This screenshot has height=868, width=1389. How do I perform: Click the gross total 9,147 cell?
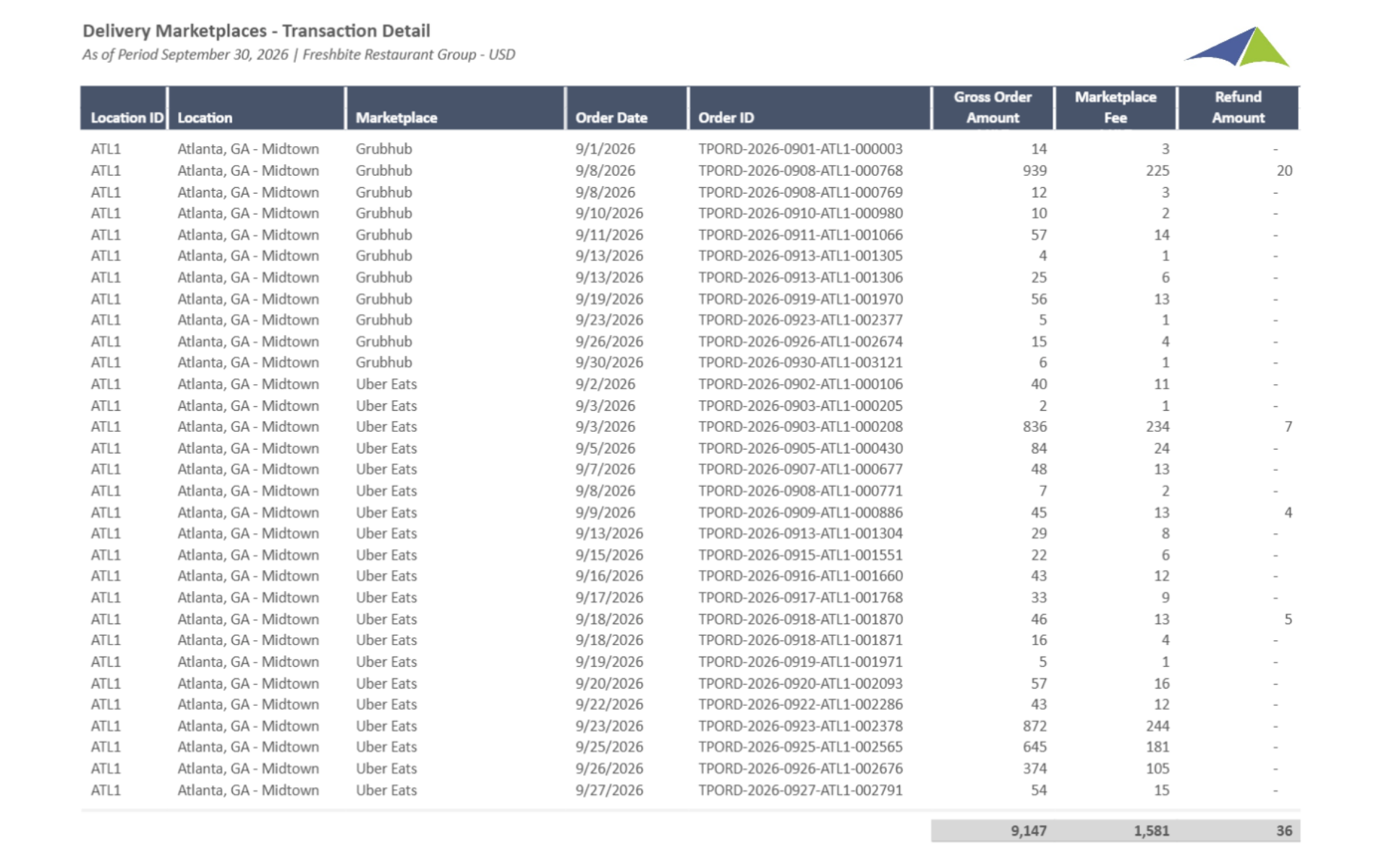(1028, 830)
